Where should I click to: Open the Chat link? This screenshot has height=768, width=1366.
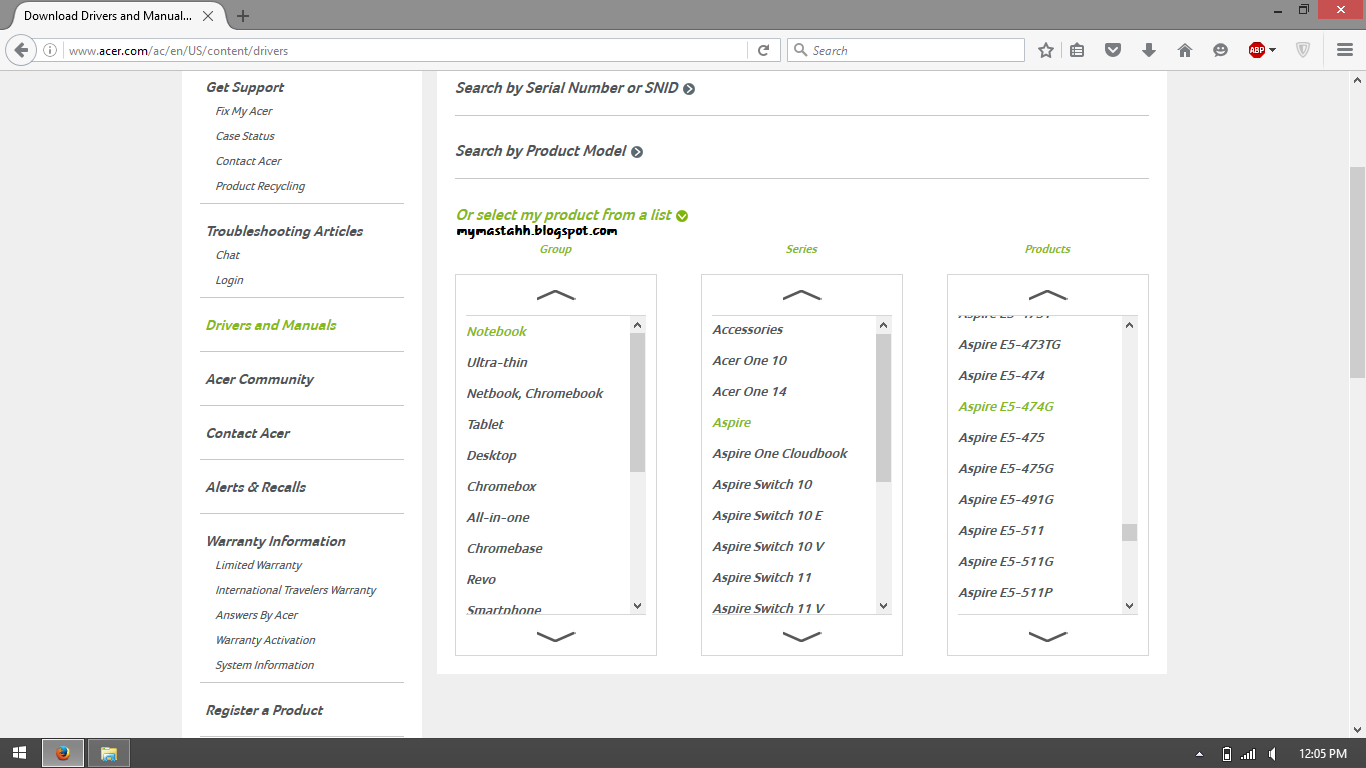[228, 255]
